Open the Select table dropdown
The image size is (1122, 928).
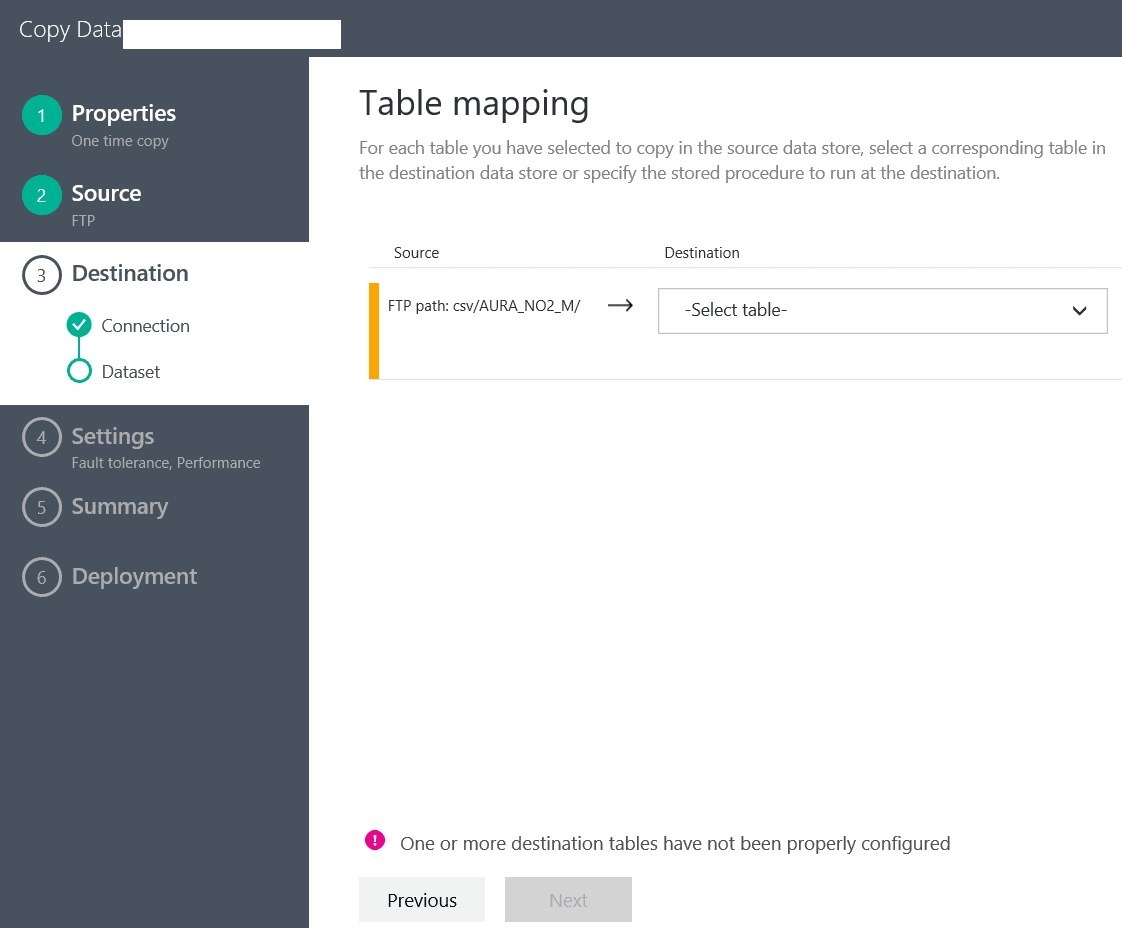click(x=882, y=311)
